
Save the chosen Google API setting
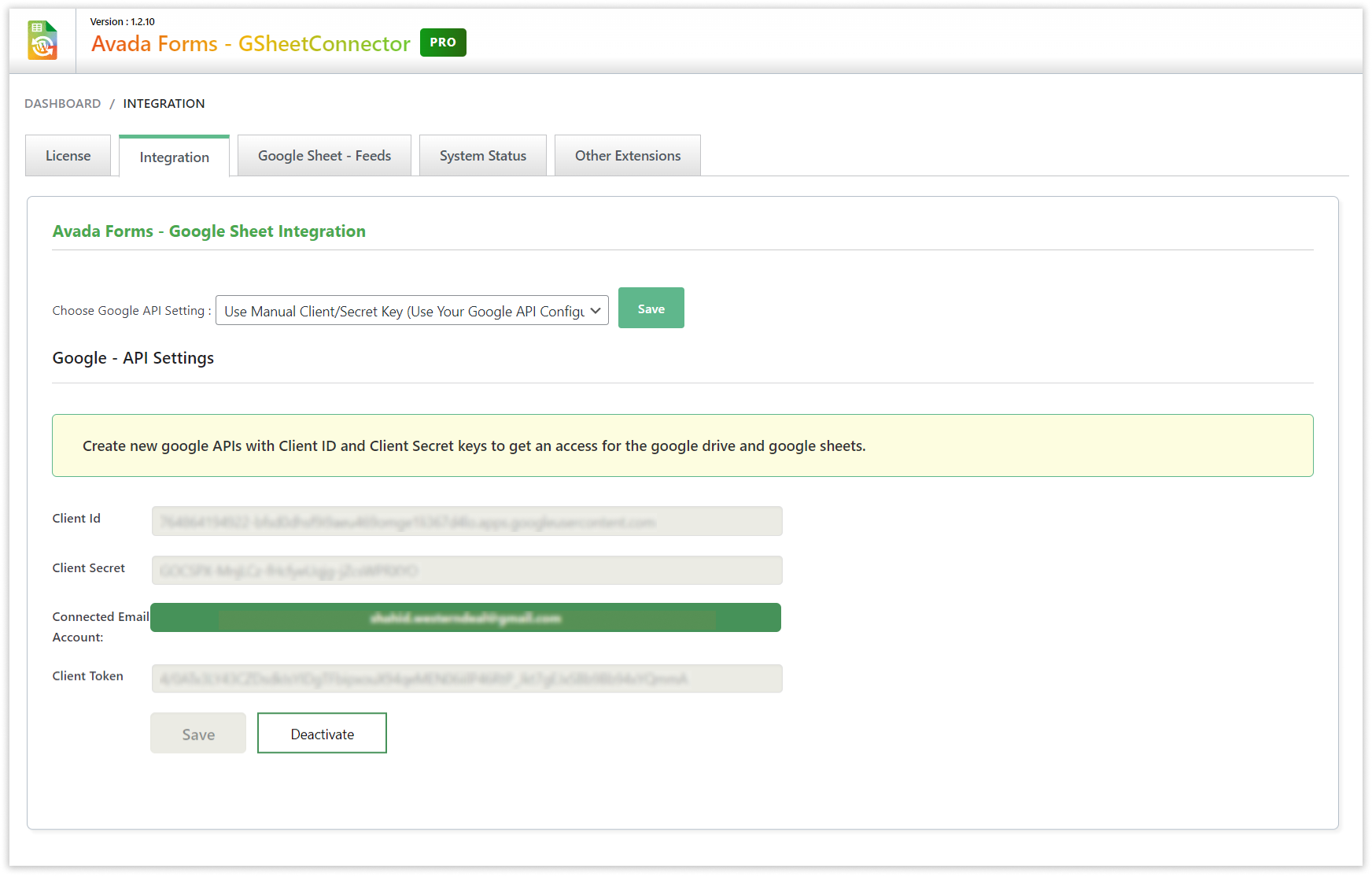pos(651,308)
